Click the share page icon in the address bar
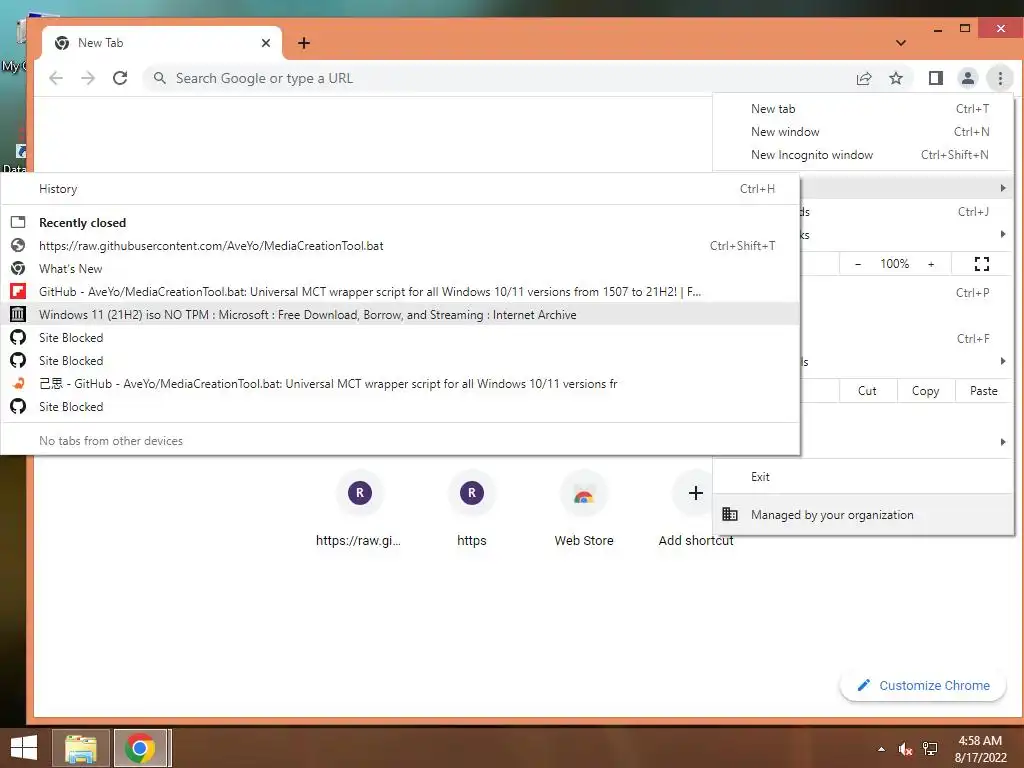This screenshot has width=1024, height=768. click(x=864, y=78)
